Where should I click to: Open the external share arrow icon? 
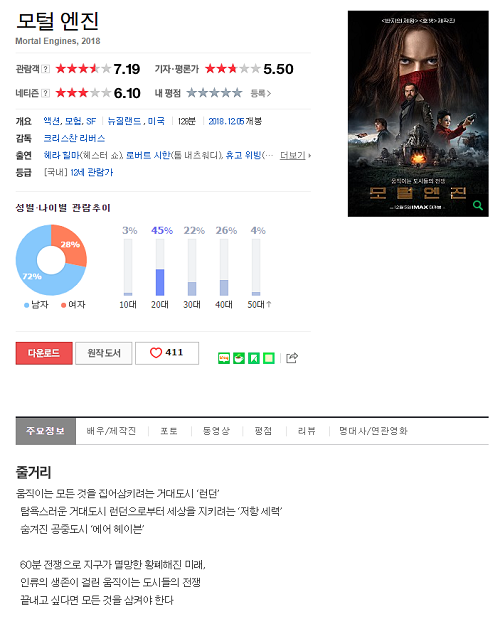(x=292, y=358)
